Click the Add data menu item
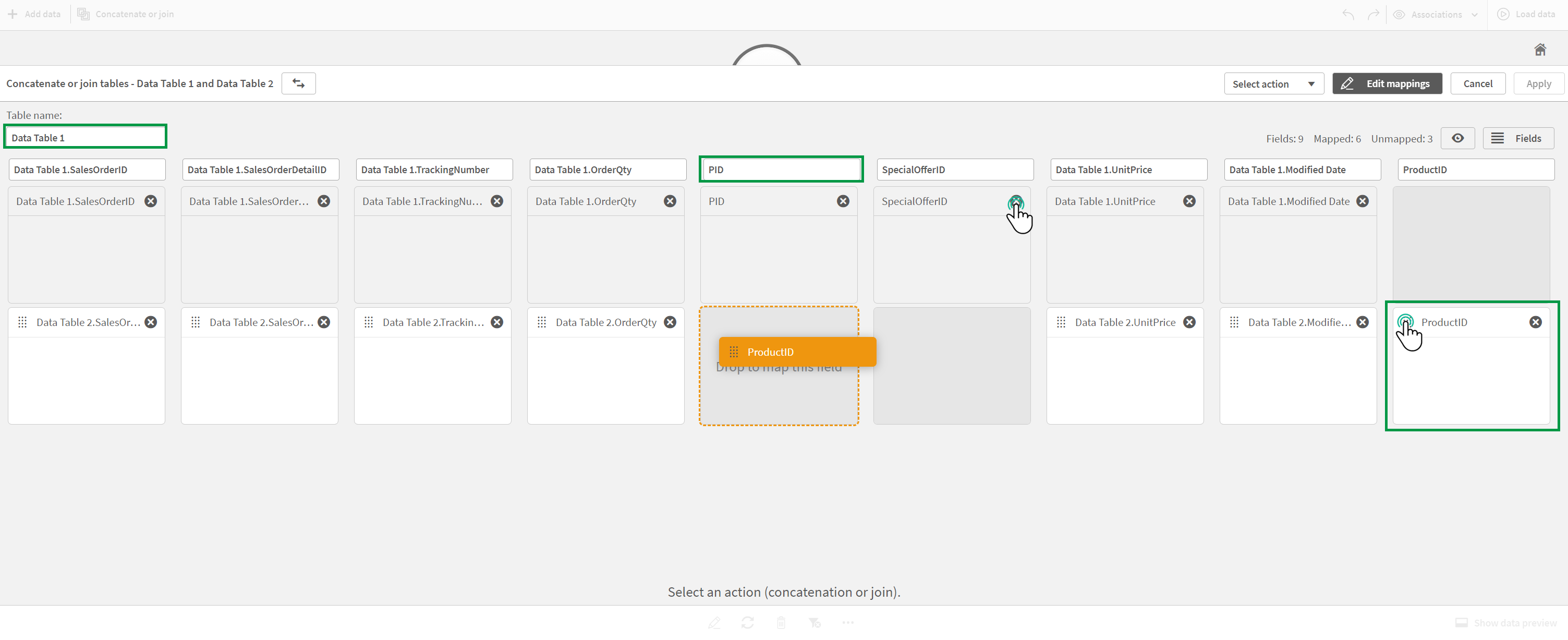 (36, 14)
